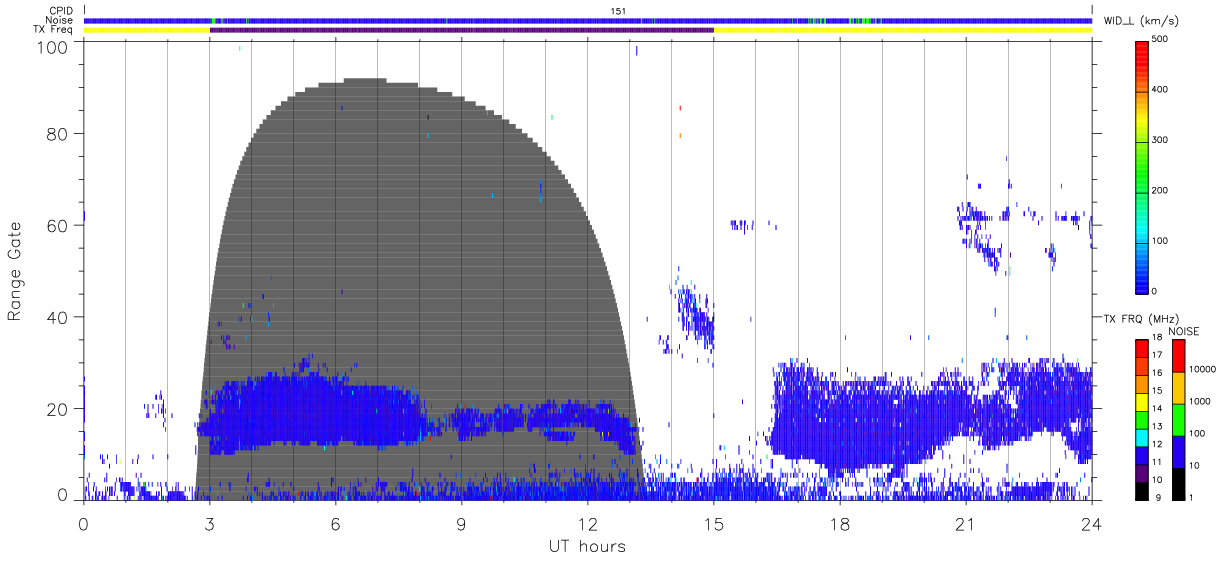Screen dimensions: 1228x567
Task: Click the 40 tick on Range Gate axis
Action: tap(56, 317)
